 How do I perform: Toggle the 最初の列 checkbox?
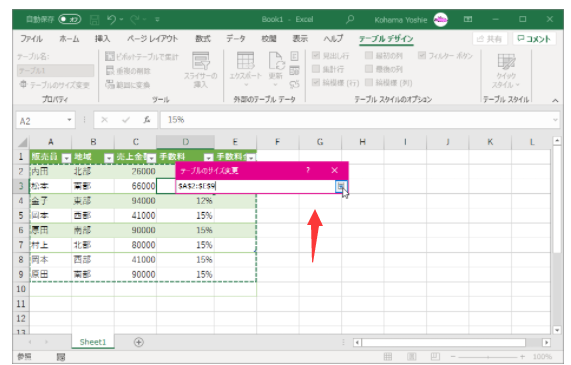369,55
